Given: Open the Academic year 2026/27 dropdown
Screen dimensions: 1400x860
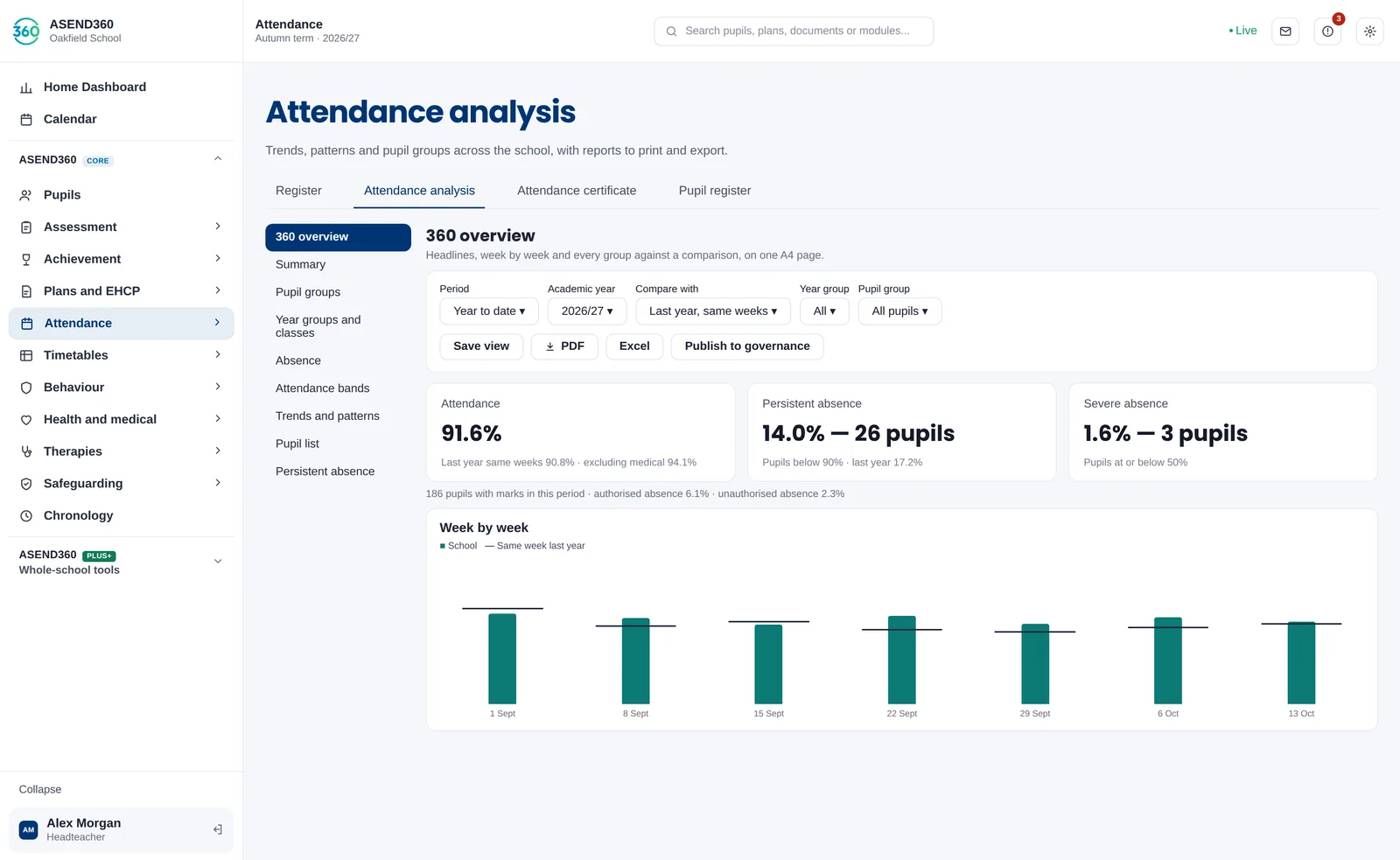Looking at the screenshot, I should click(x=587, y=311).
